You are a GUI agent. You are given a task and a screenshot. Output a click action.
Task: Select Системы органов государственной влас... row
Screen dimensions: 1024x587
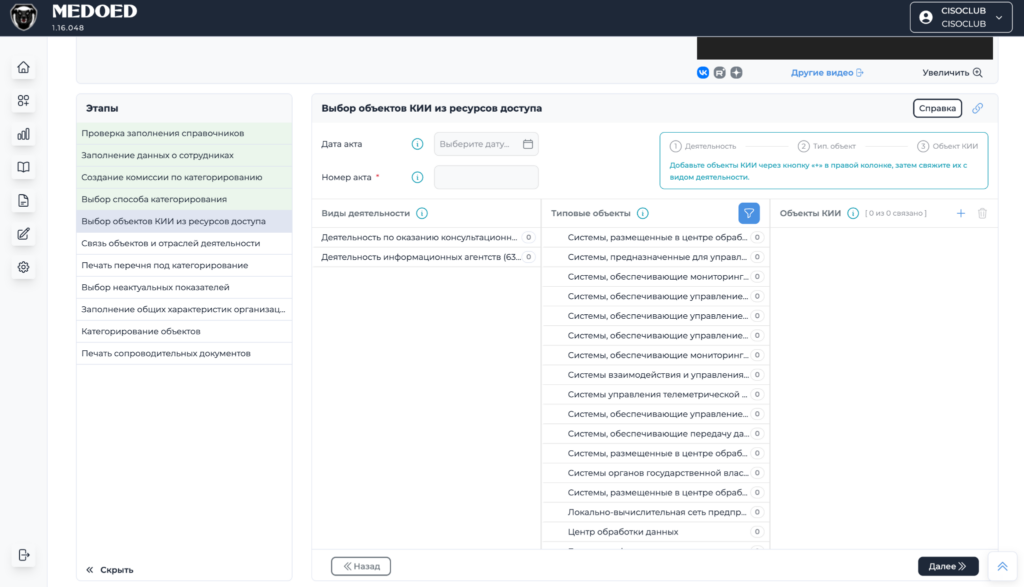[x=656, y=473]
